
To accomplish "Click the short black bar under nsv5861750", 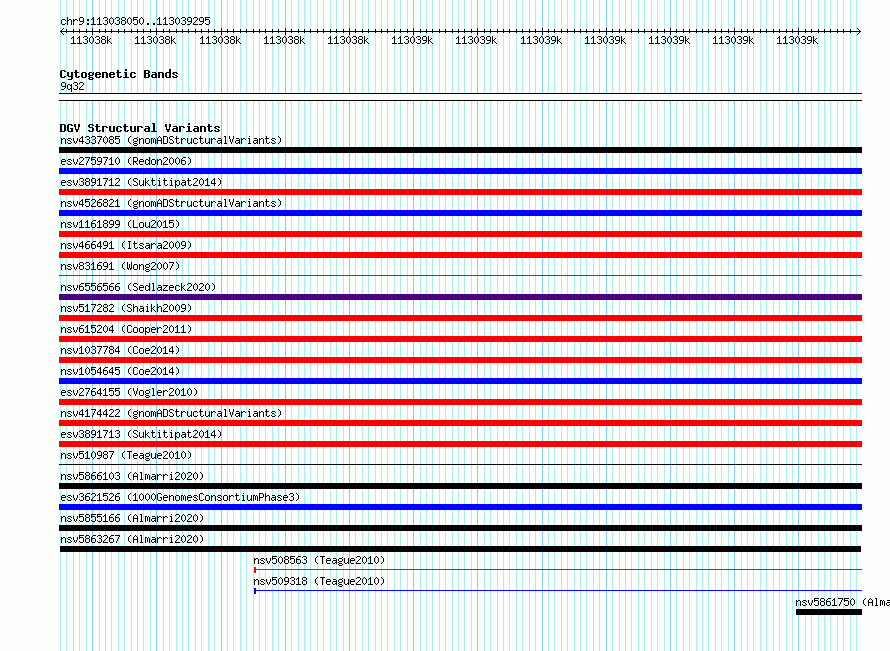I will (829, 612).
